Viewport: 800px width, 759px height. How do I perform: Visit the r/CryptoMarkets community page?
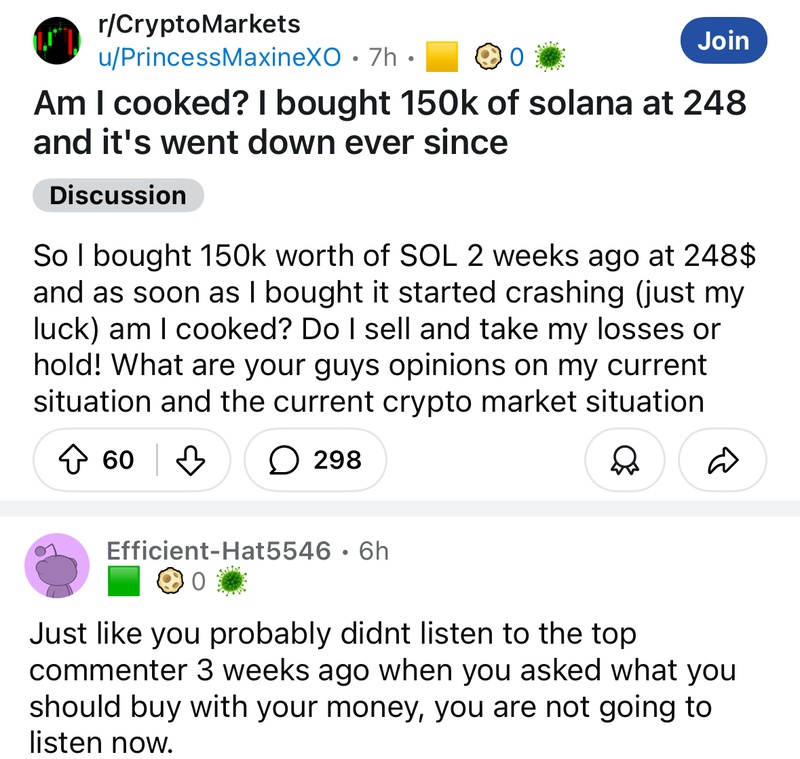[196, 23]
